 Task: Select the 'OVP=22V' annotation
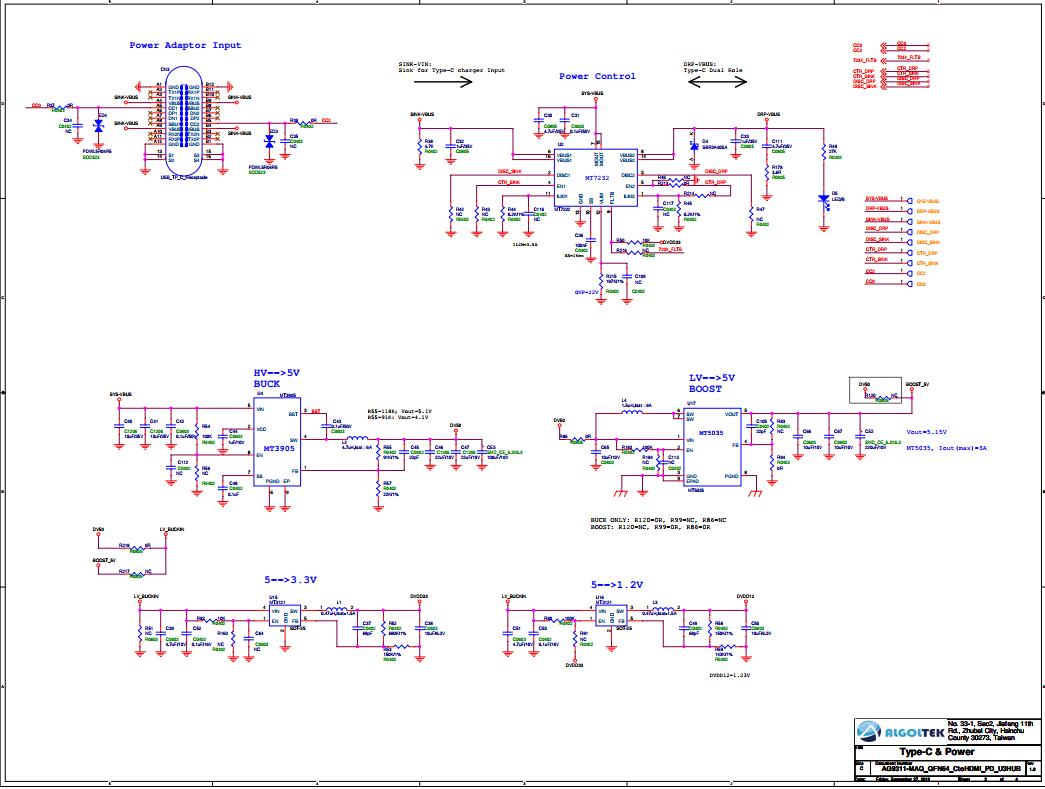coord(587,291)
